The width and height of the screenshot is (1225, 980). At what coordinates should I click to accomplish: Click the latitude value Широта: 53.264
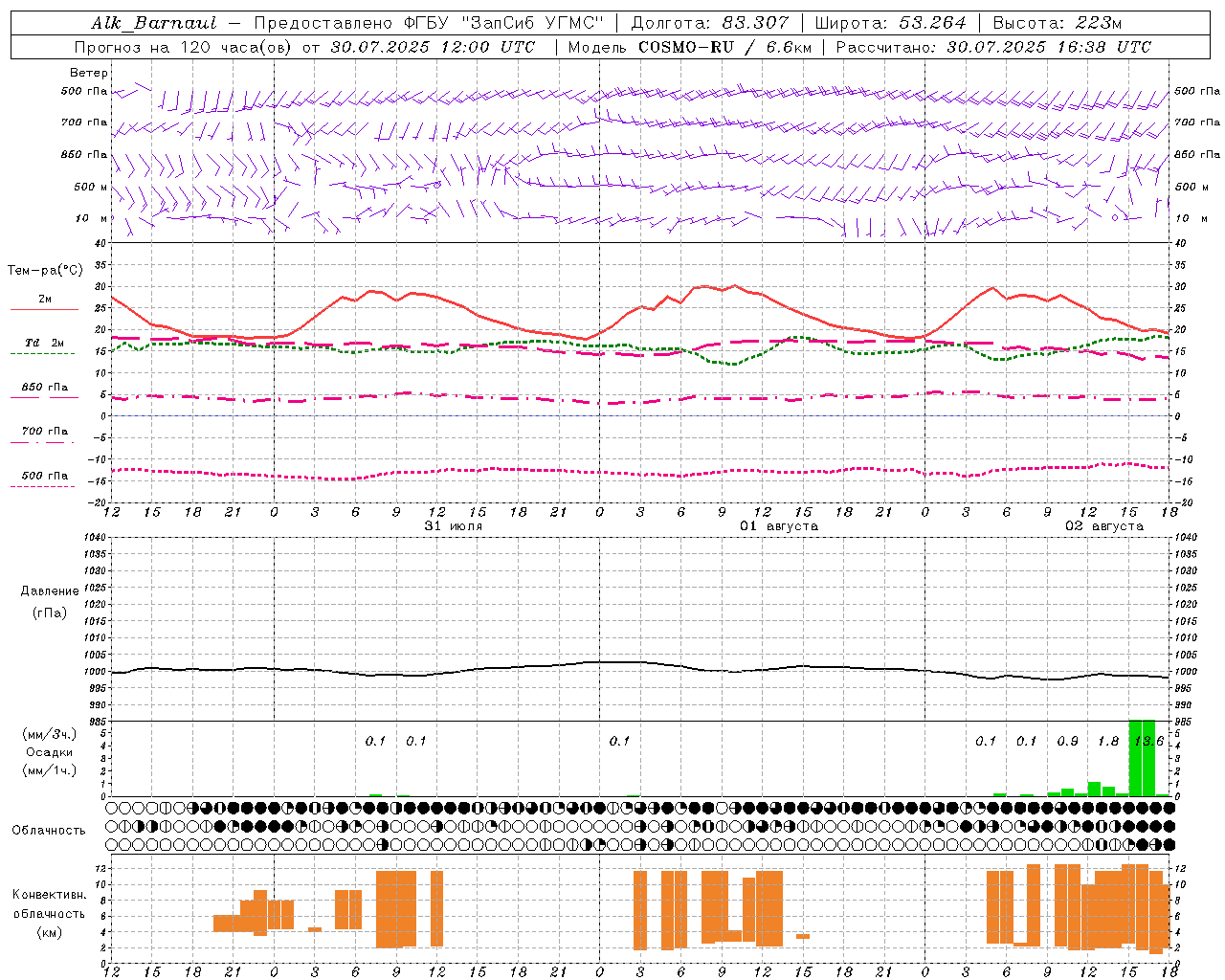891,23
